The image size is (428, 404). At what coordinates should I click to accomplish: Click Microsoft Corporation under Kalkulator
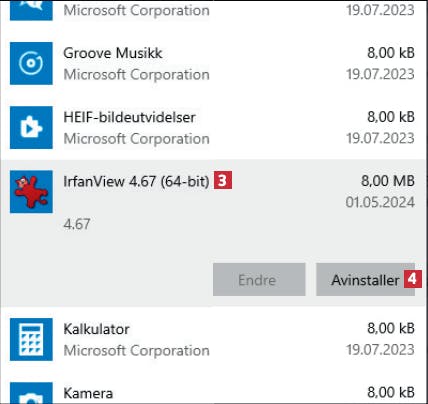pos(136,351)
